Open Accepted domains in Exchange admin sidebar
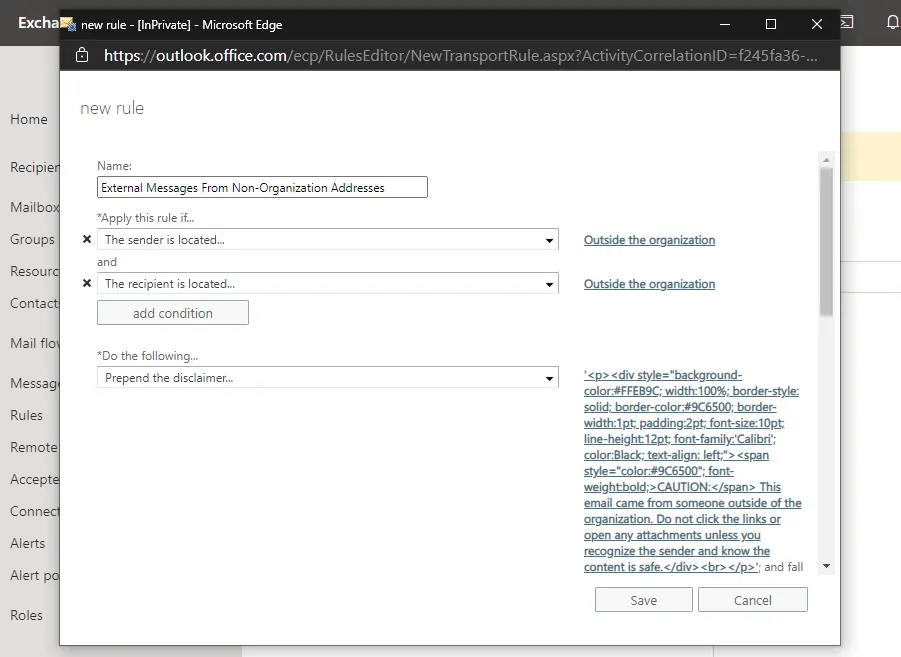The image size is (901, 657). 34,479
